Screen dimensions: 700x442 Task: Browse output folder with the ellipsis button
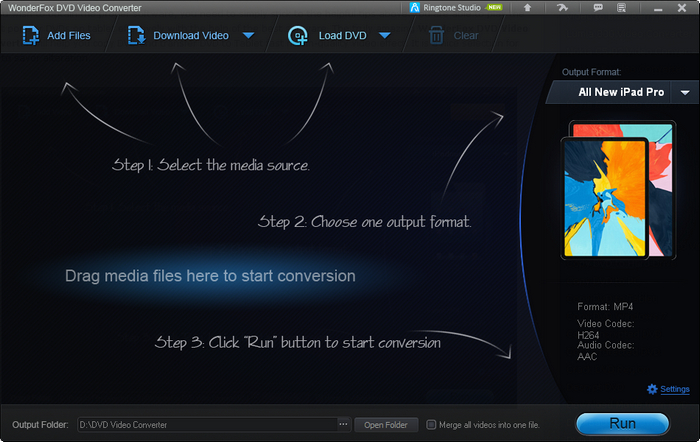[343, 424]
